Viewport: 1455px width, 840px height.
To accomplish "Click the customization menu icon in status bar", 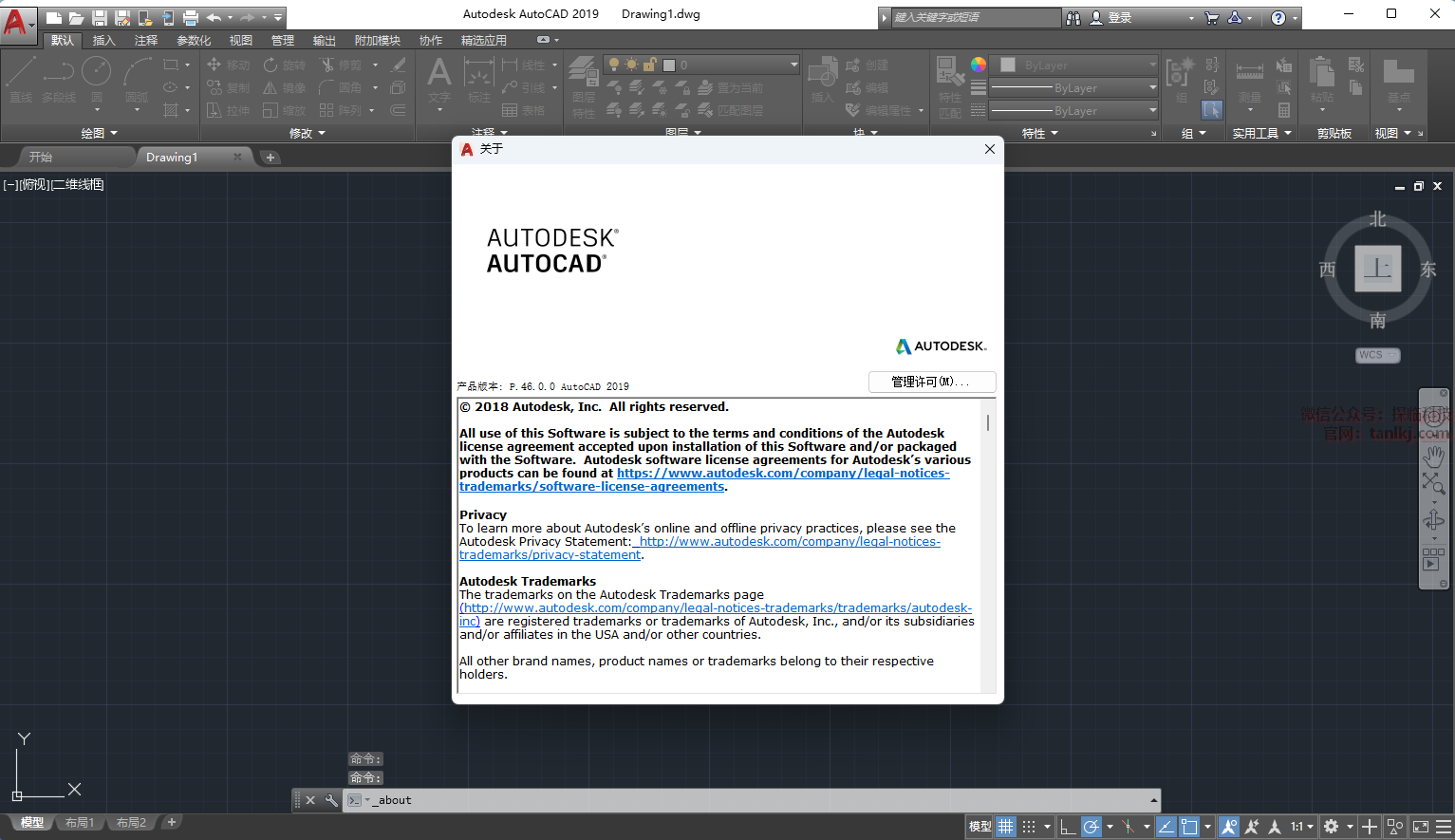I will [1443, 827].
